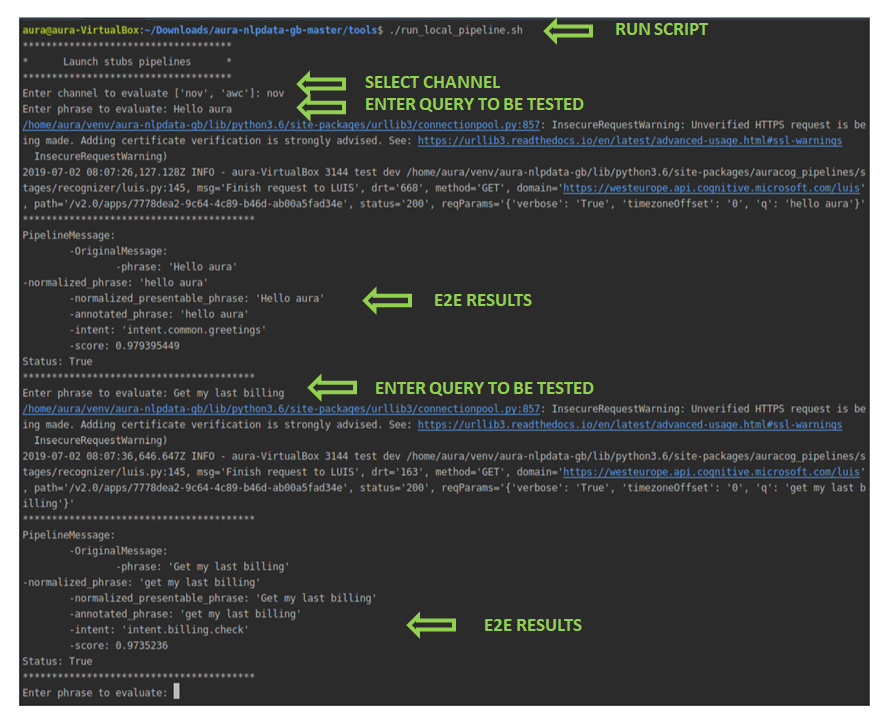Image resolution: width=884 pixels, height=720 pixels.
Task: Click the green arrow next to the last E2E RESULTS
Action: coord(431,625)
